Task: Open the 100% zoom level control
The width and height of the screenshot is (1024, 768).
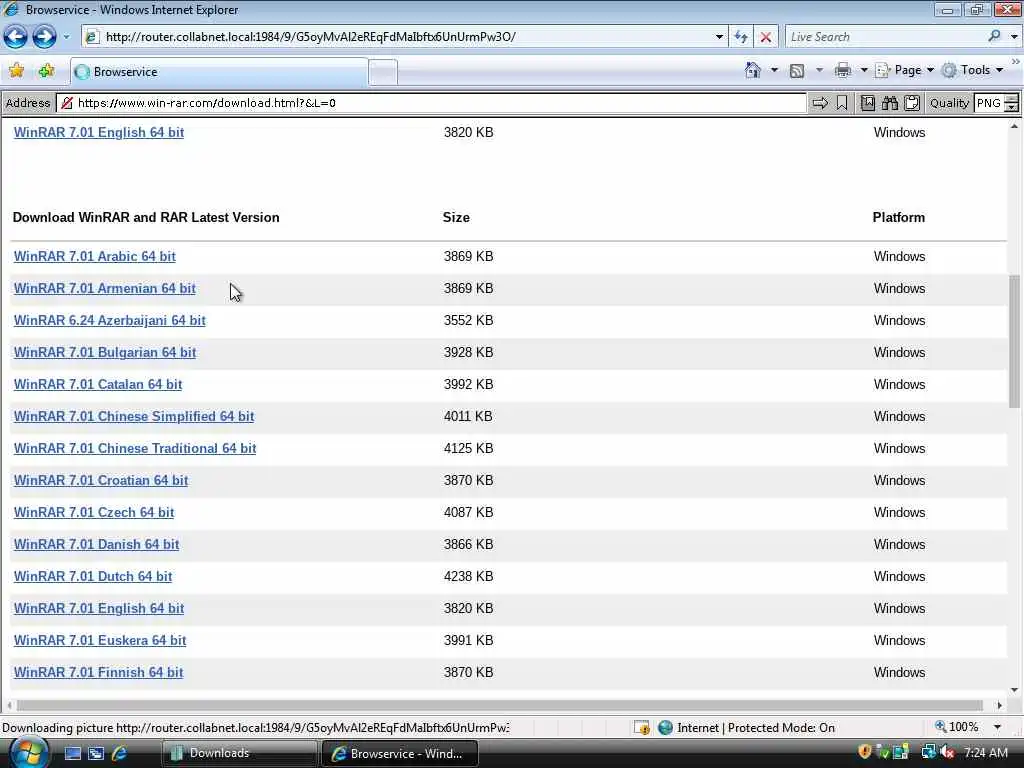Action: pyautogui.click(x=957, y=727)
